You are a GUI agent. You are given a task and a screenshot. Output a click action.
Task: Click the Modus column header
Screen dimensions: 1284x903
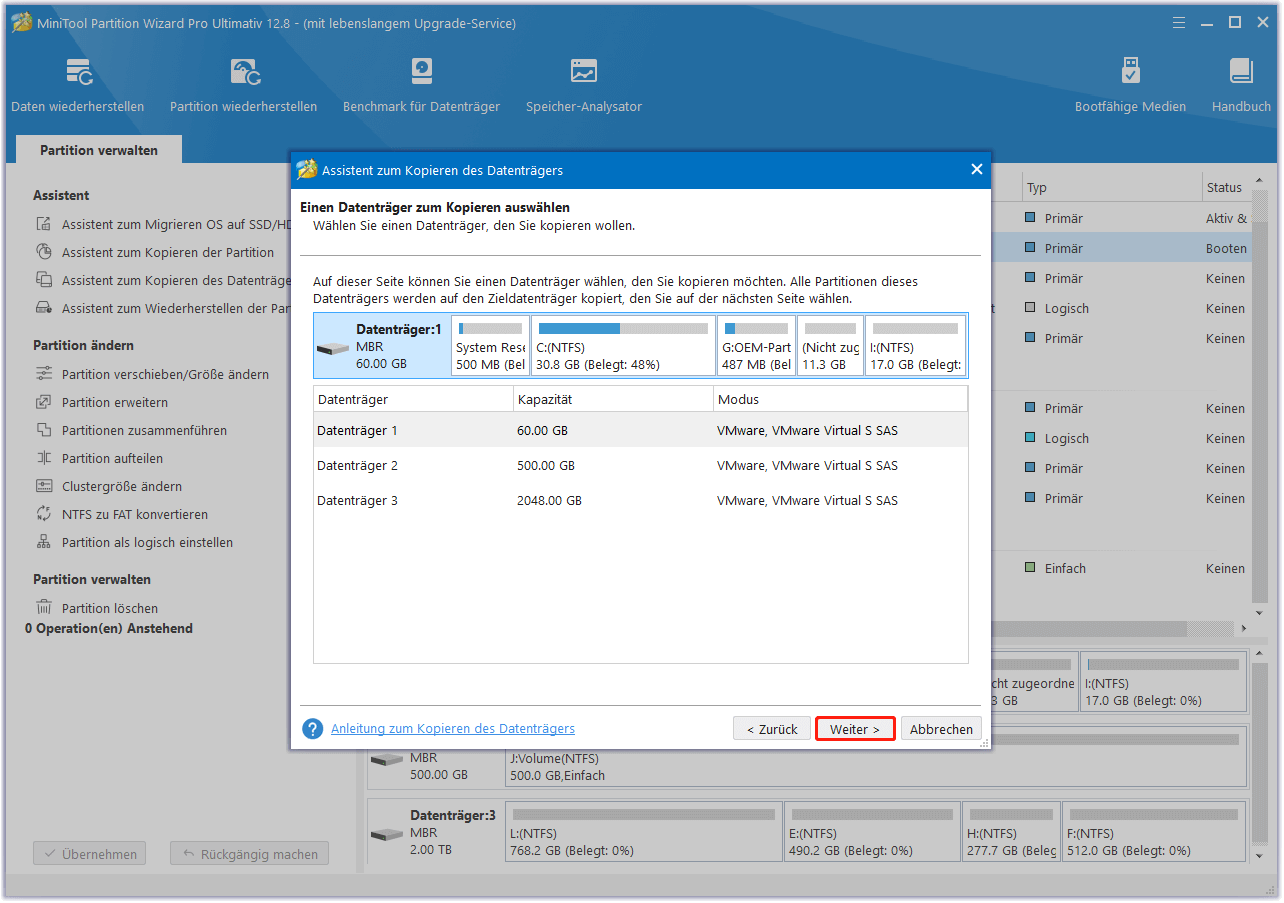840,399
